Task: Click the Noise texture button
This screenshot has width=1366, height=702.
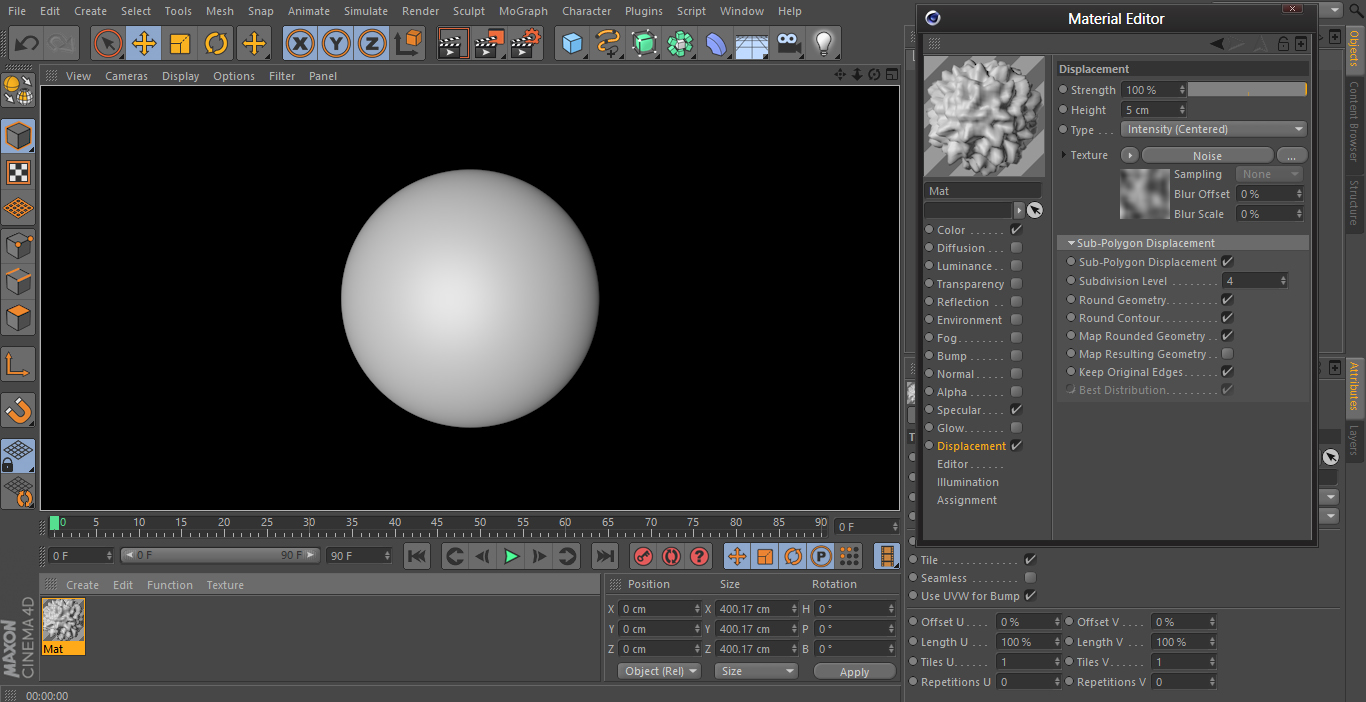Action: pyautogui.click(x=1206, y=156)
